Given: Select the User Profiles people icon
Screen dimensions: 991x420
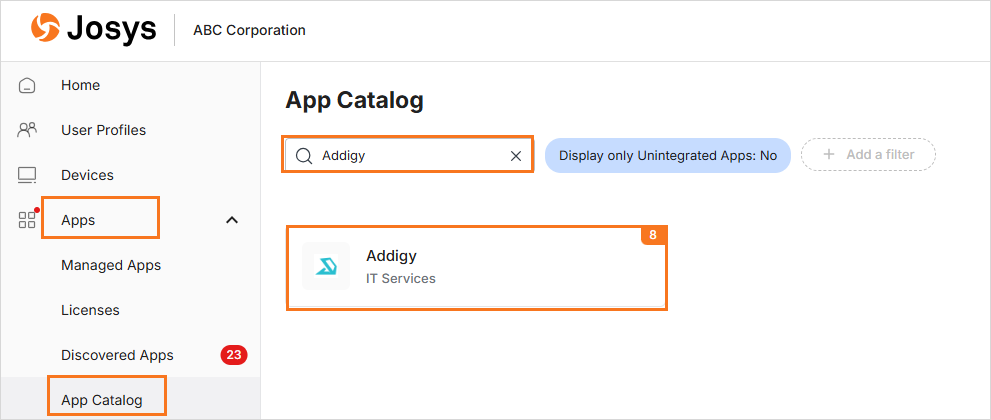Looking at the screenshot, I should pyautogui.click(x=27, y=130).
